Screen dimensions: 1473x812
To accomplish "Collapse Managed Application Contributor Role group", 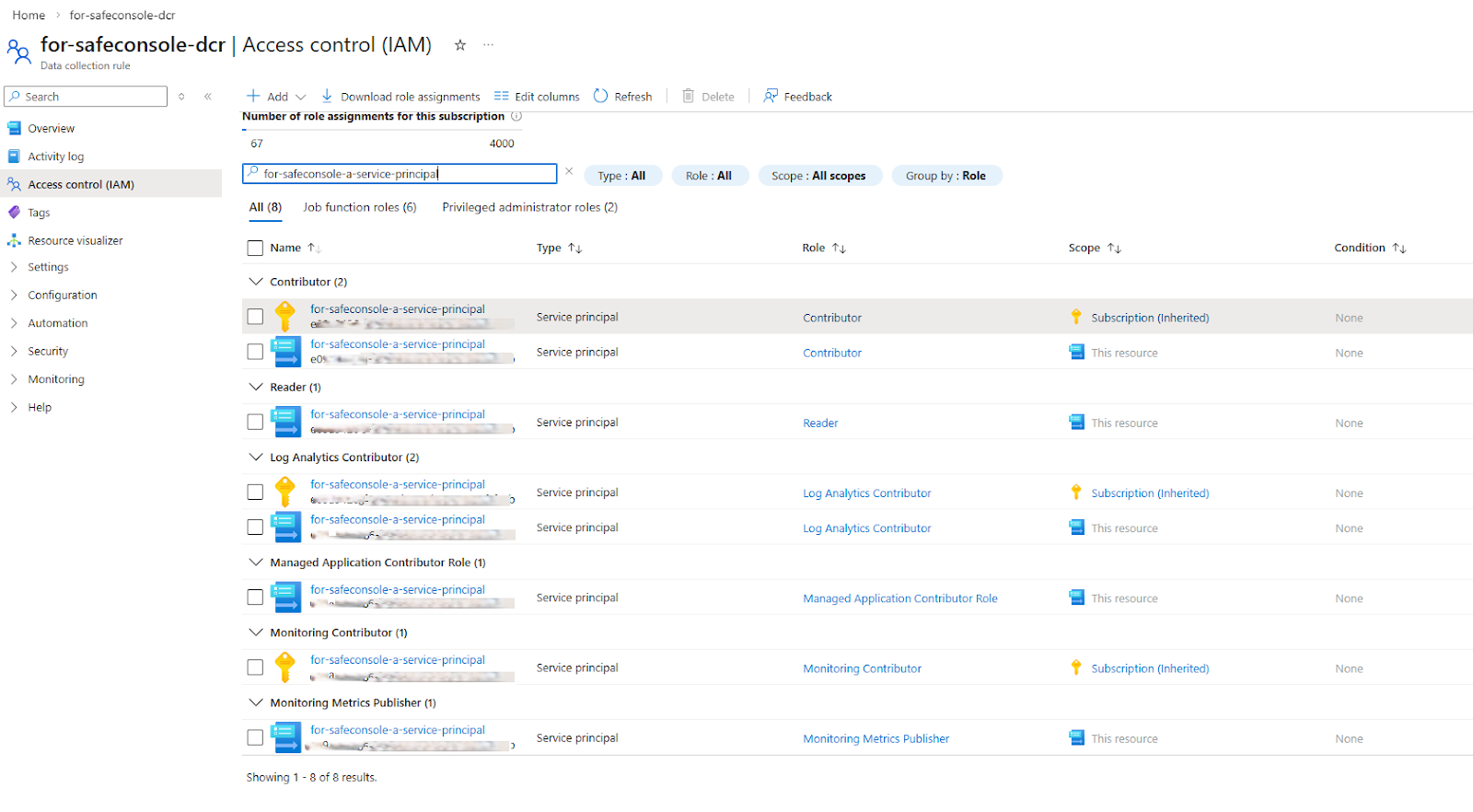I will pos(256,562).
